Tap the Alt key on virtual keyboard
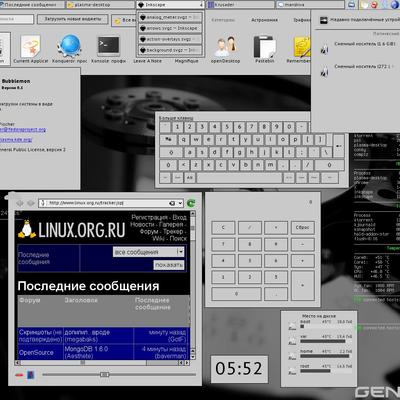 pos(190,178)
